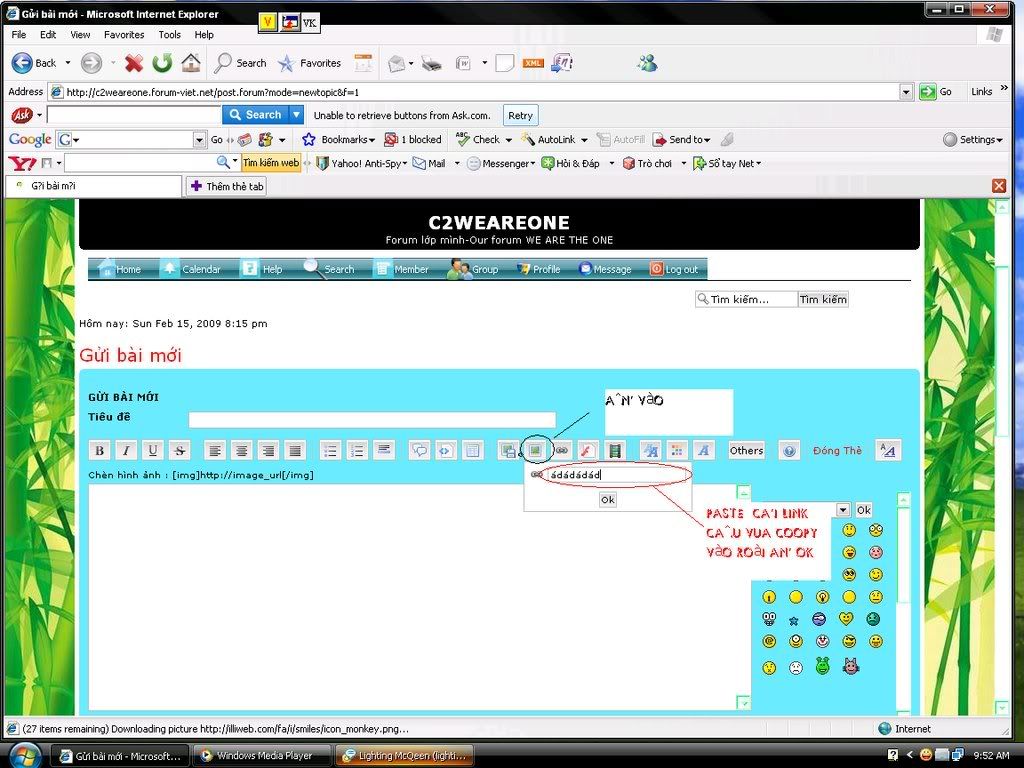Open the Calendar link in forum navigation

(192, 269)
